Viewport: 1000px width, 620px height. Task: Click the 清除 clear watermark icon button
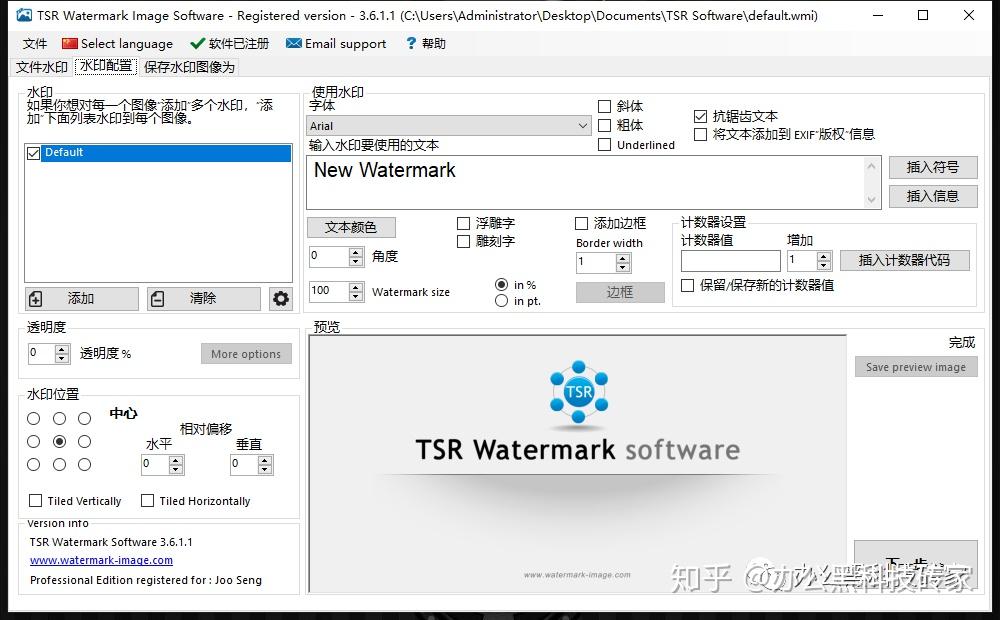tap(203, 299)
